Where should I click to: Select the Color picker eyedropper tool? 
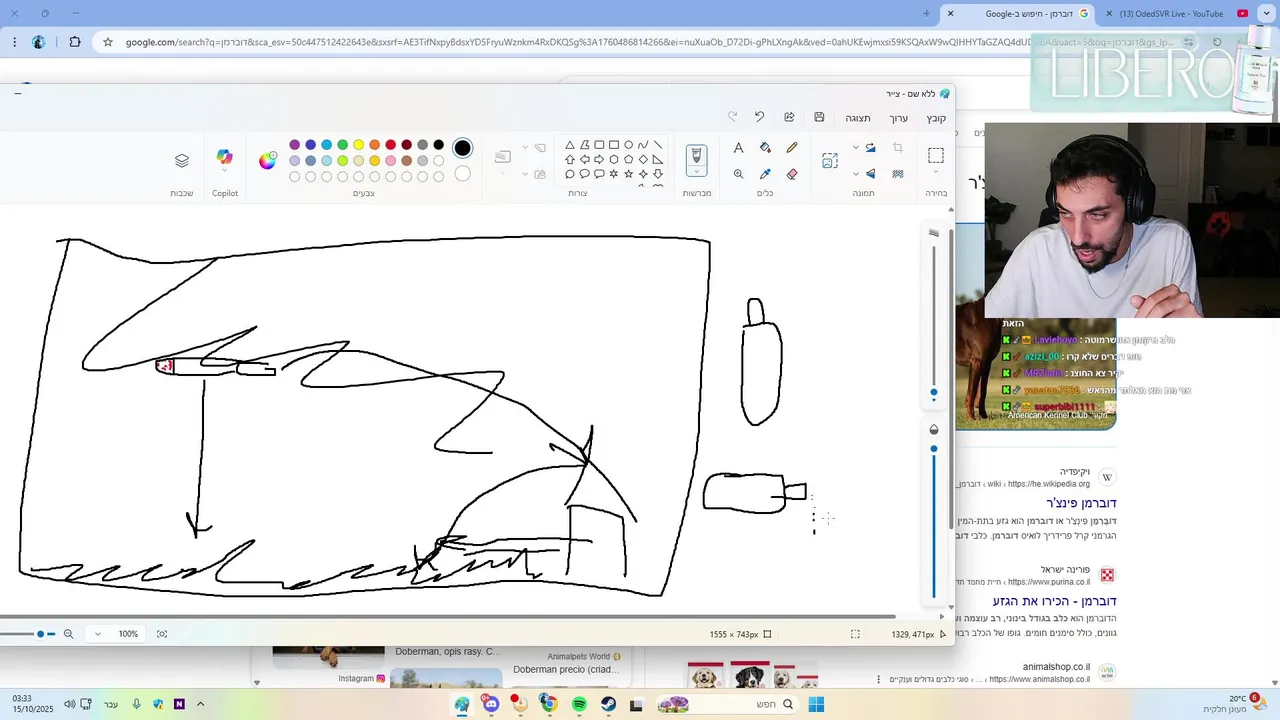765,174
